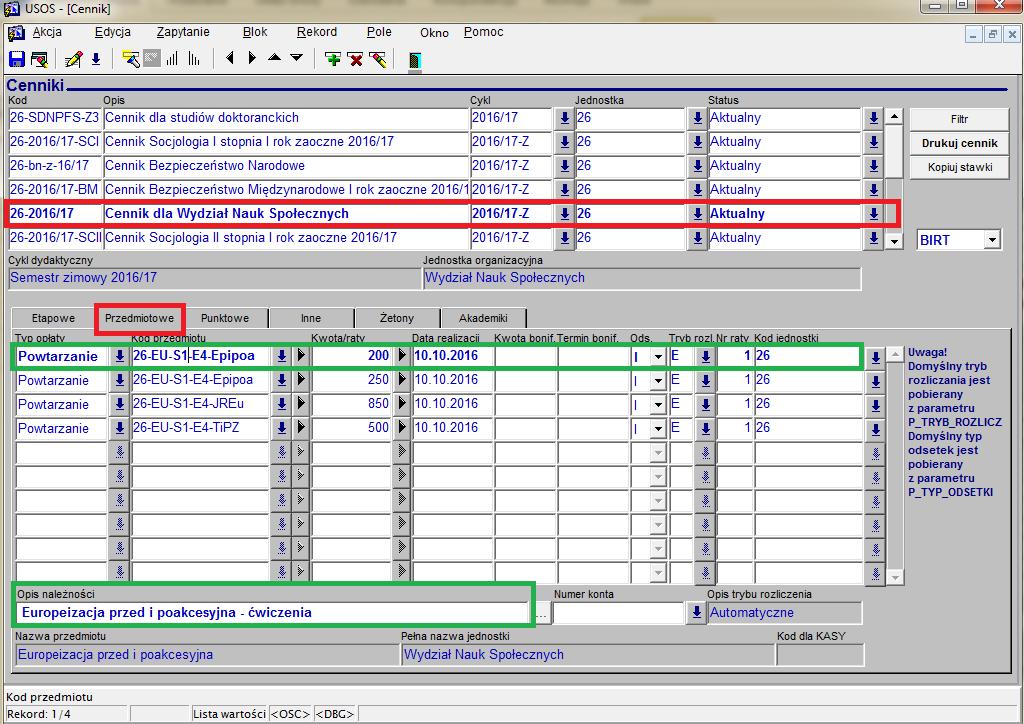Click the greyed execute query icon
This screenshot has height=724, width=1024.
[152, 59]
